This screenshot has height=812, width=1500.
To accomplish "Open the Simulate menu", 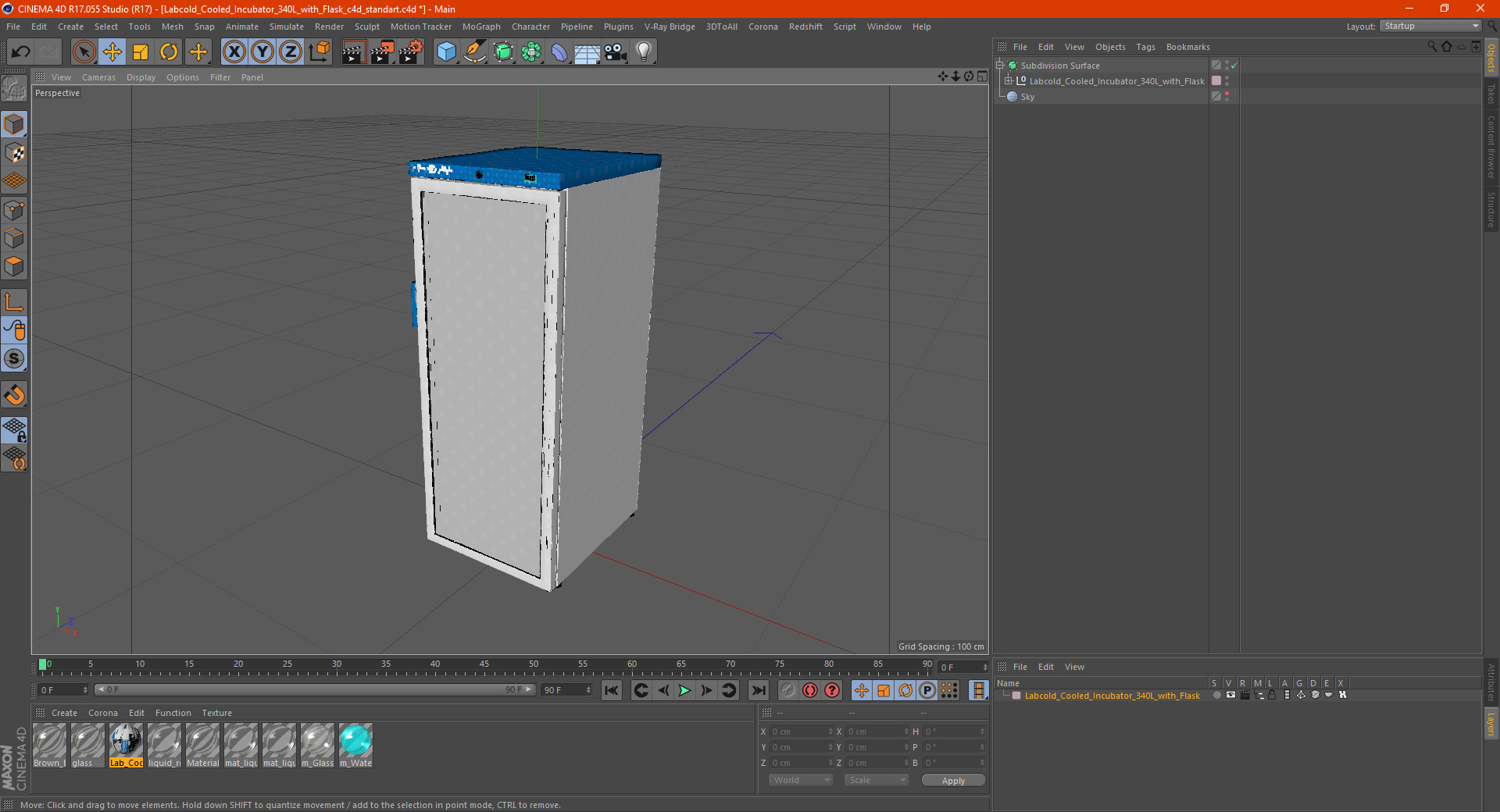I will [x=287, y=27].
